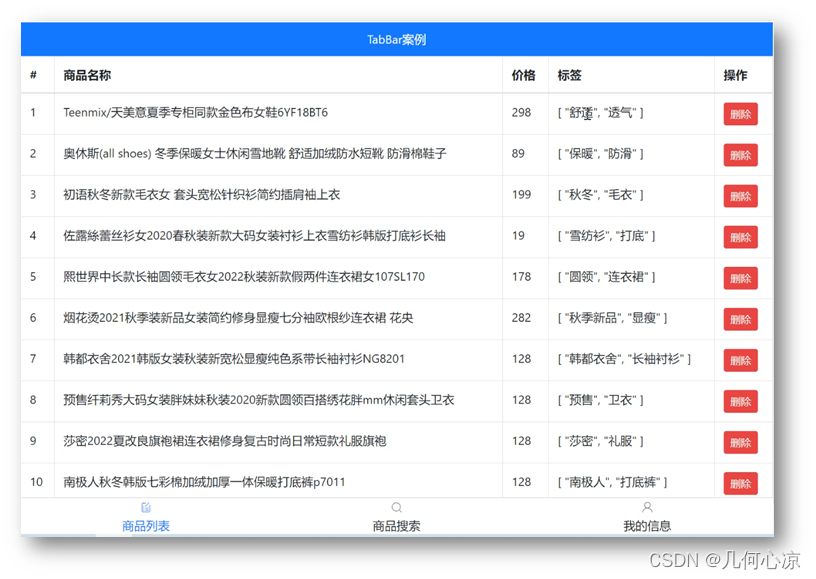Delete row 4 佐露絲蕾丝衫
This screenshot has height=579, width=816.
point(740,237)
